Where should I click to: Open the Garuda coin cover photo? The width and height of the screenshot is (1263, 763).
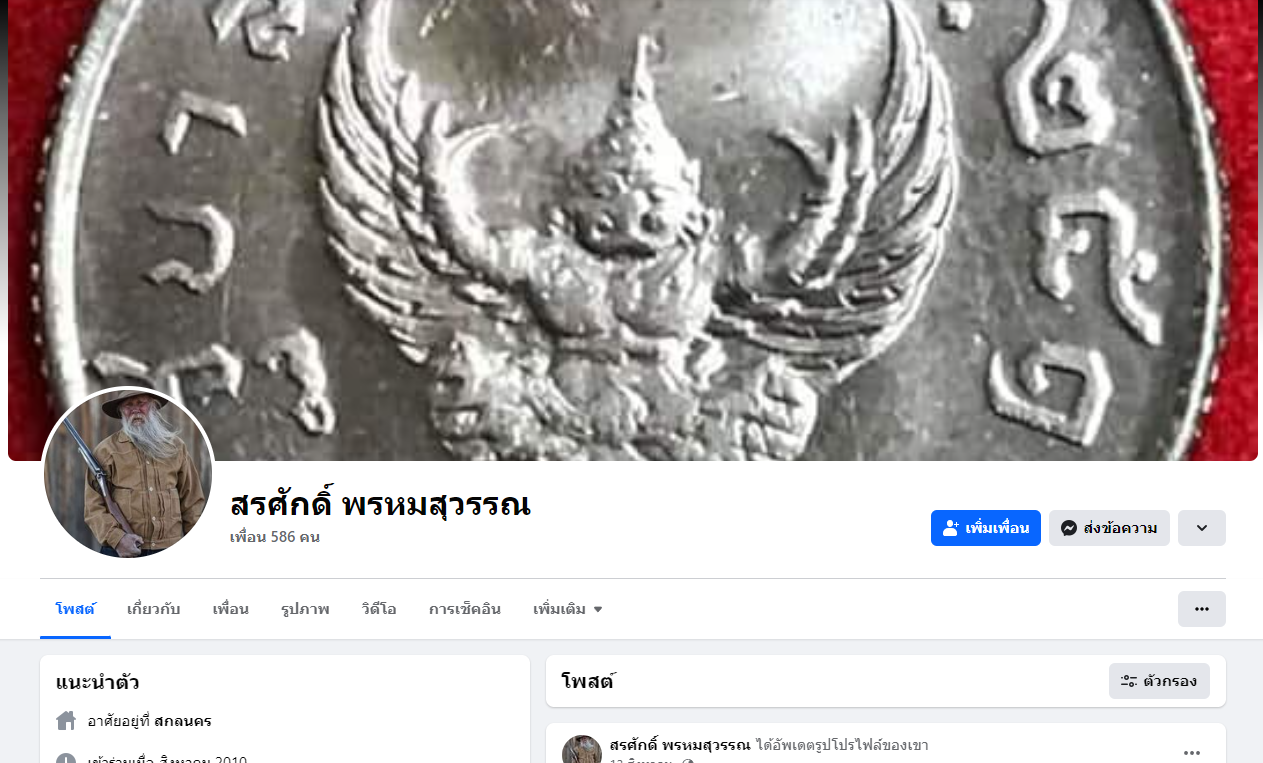[x=633, y=230]
